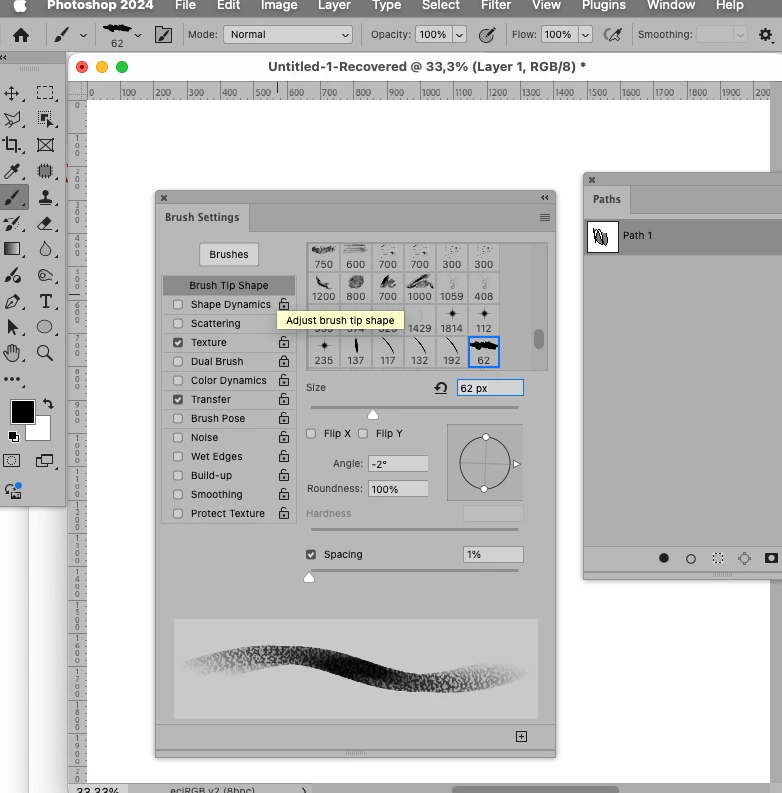Screen dimensions: 782x793
Task: Select the Clone Stamp tool
Action: pyautogui.click(x=45, y=197)
